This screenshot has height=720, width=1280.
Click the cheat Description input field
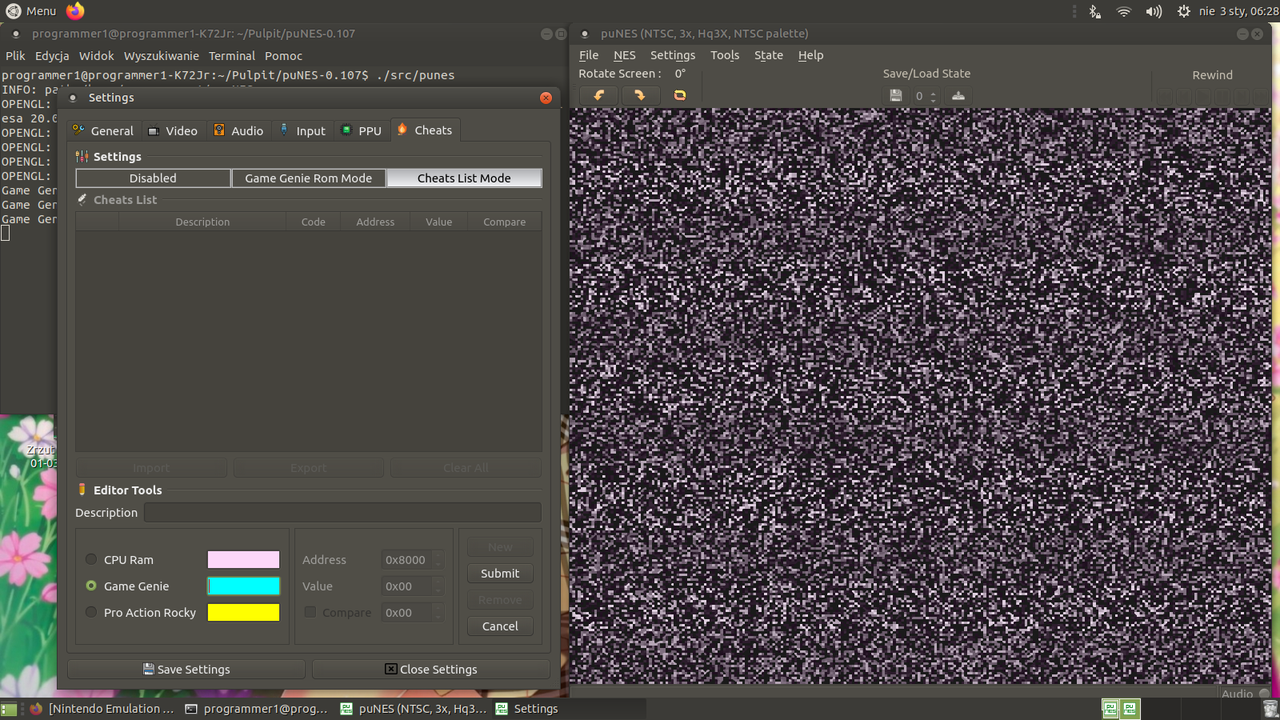(343, 513)
